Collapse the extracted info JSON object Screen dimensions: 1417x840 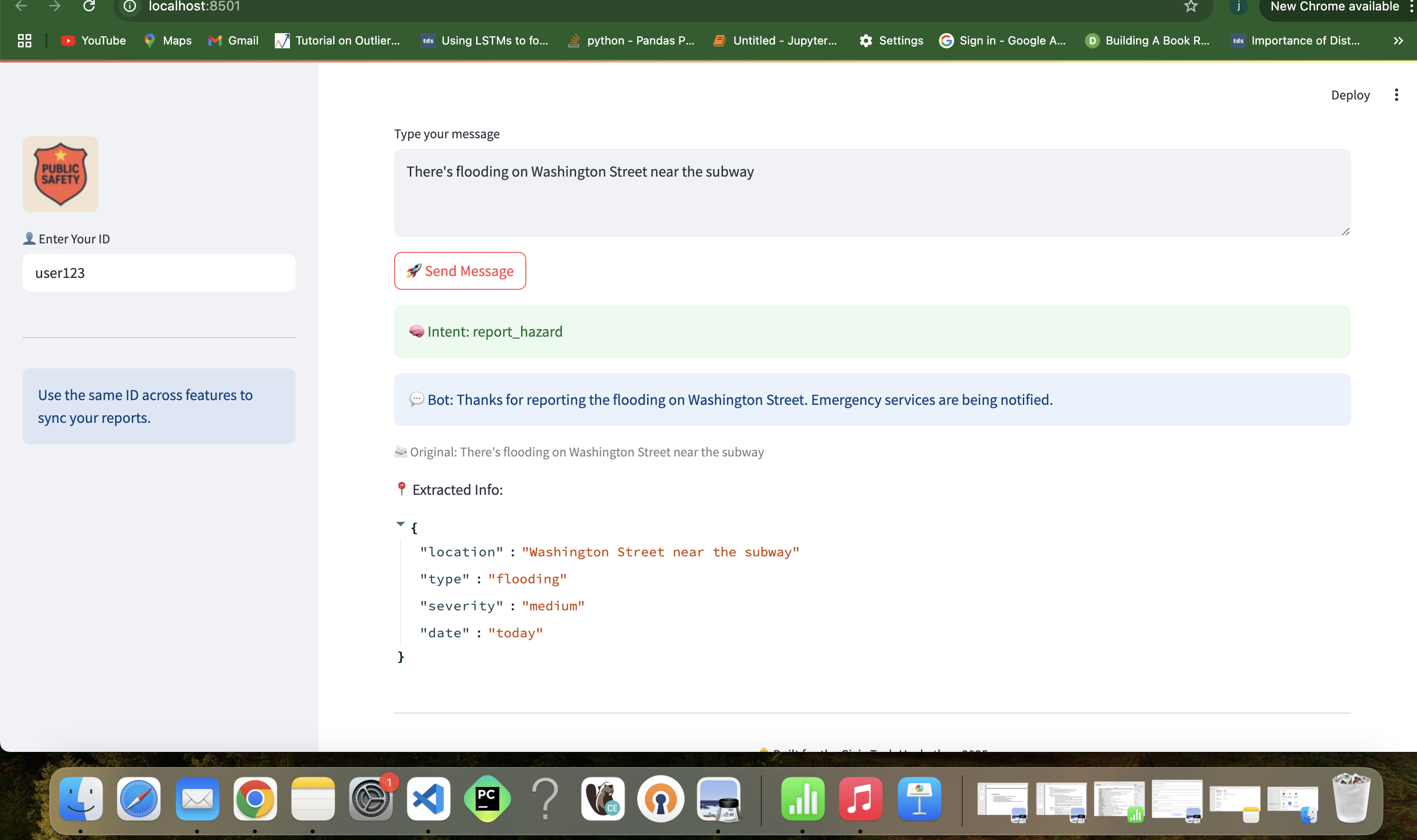(400, 524)
